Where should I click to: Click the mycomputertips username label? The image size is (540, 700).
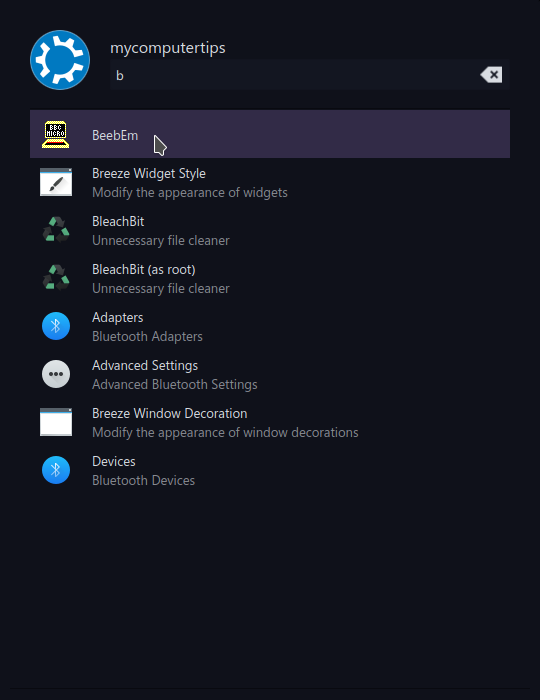click(x=168, y=48)
